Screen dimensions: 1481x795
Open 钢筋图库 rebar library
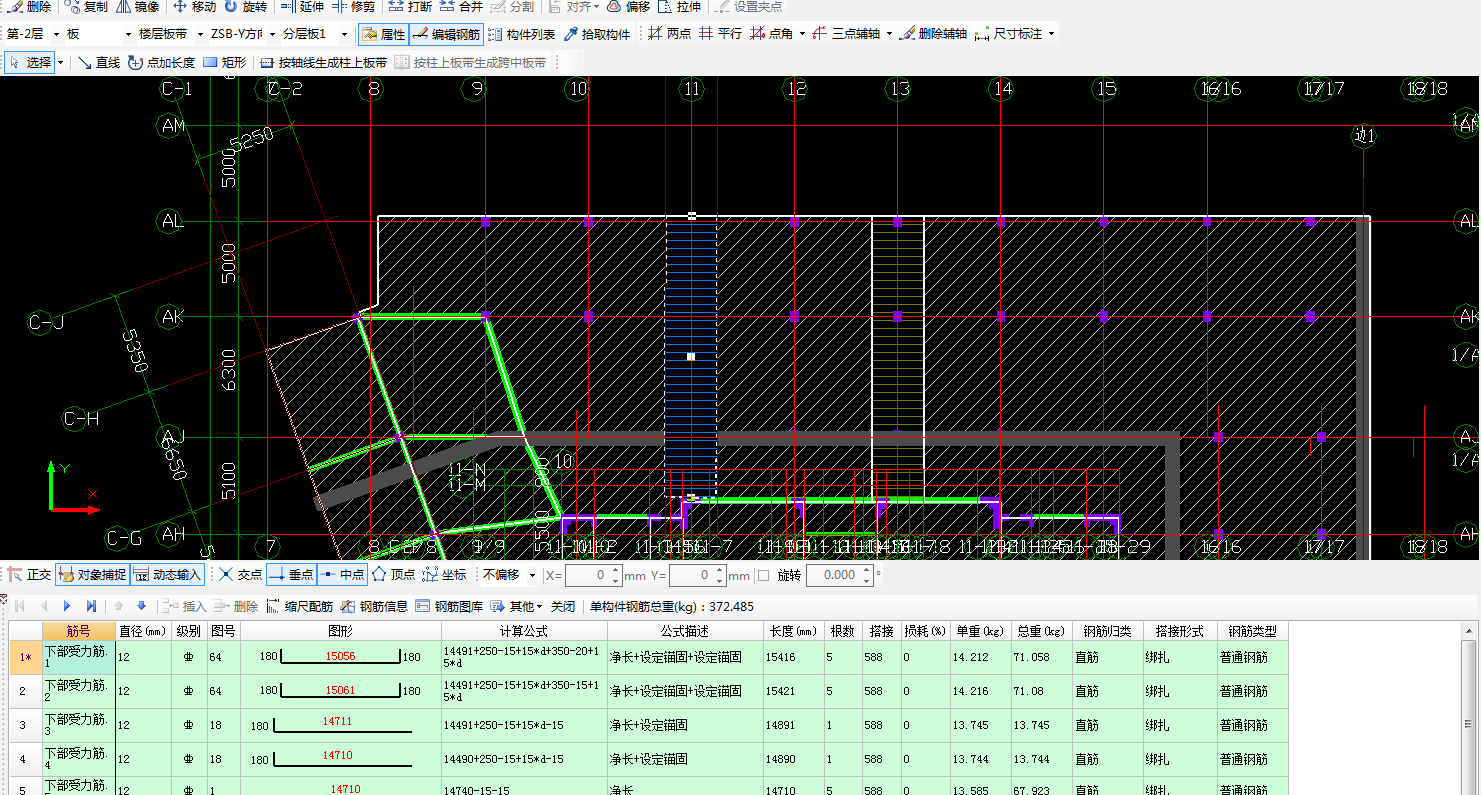pos(449,606)
